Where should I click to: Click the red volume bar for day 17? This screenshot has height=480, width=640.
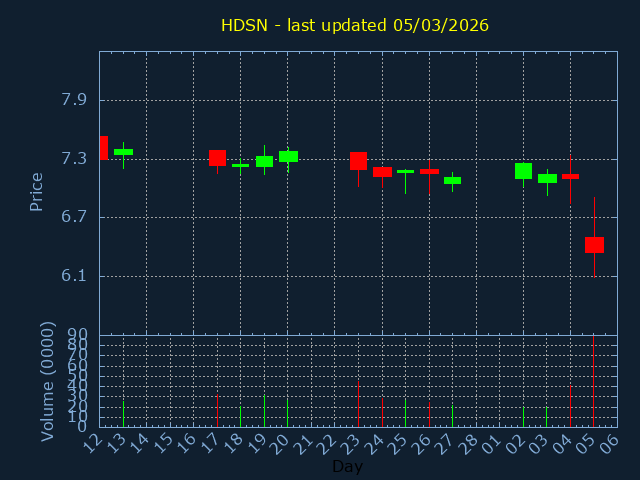218,411
